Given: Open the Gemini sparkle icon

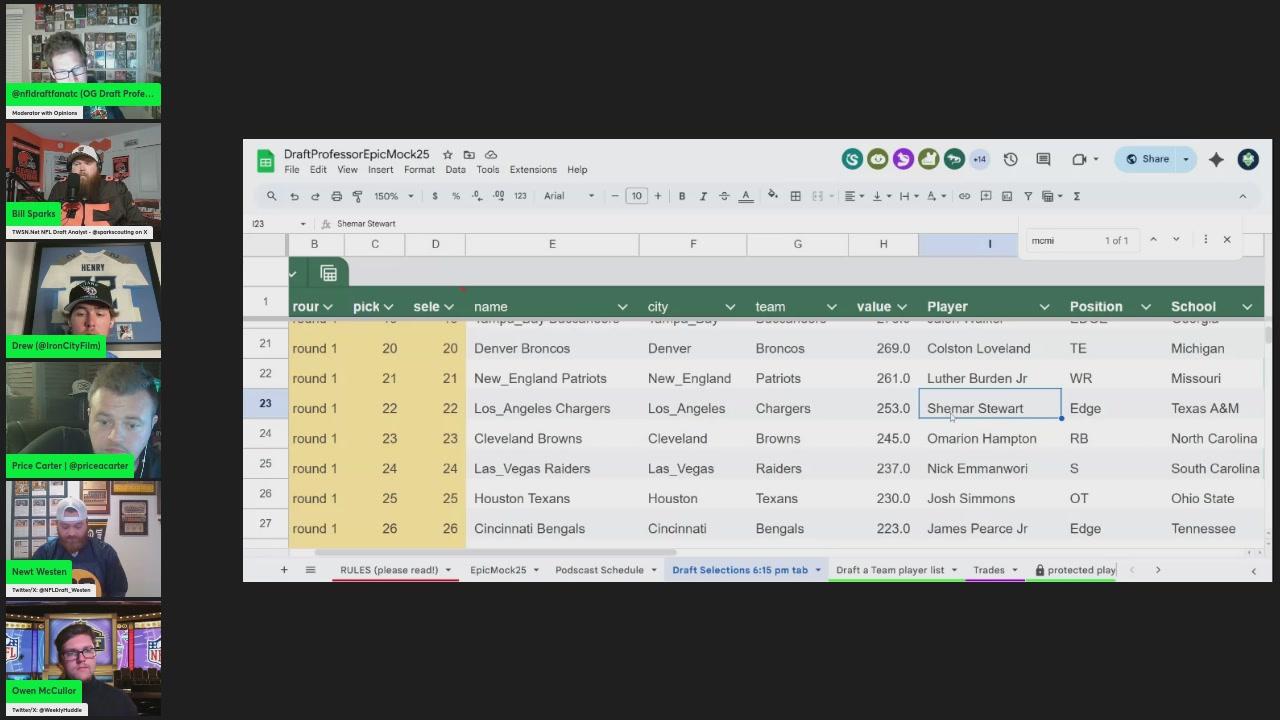Looking at the screenshot, I should click(1216, 159).
